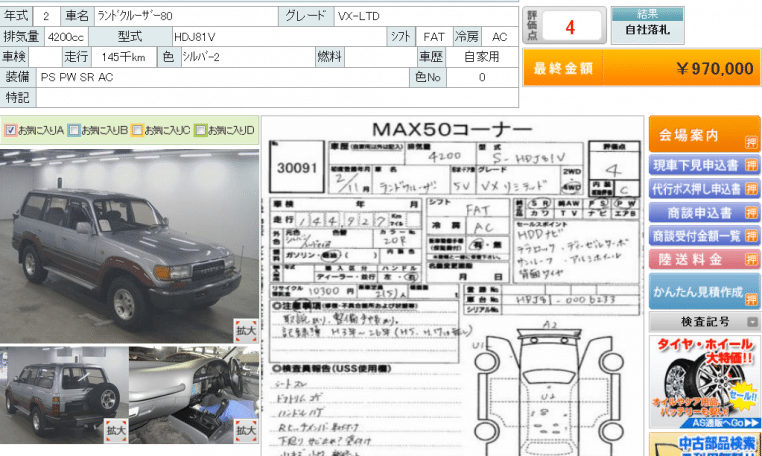Open the 陸送料金 transport fee page

704,260
